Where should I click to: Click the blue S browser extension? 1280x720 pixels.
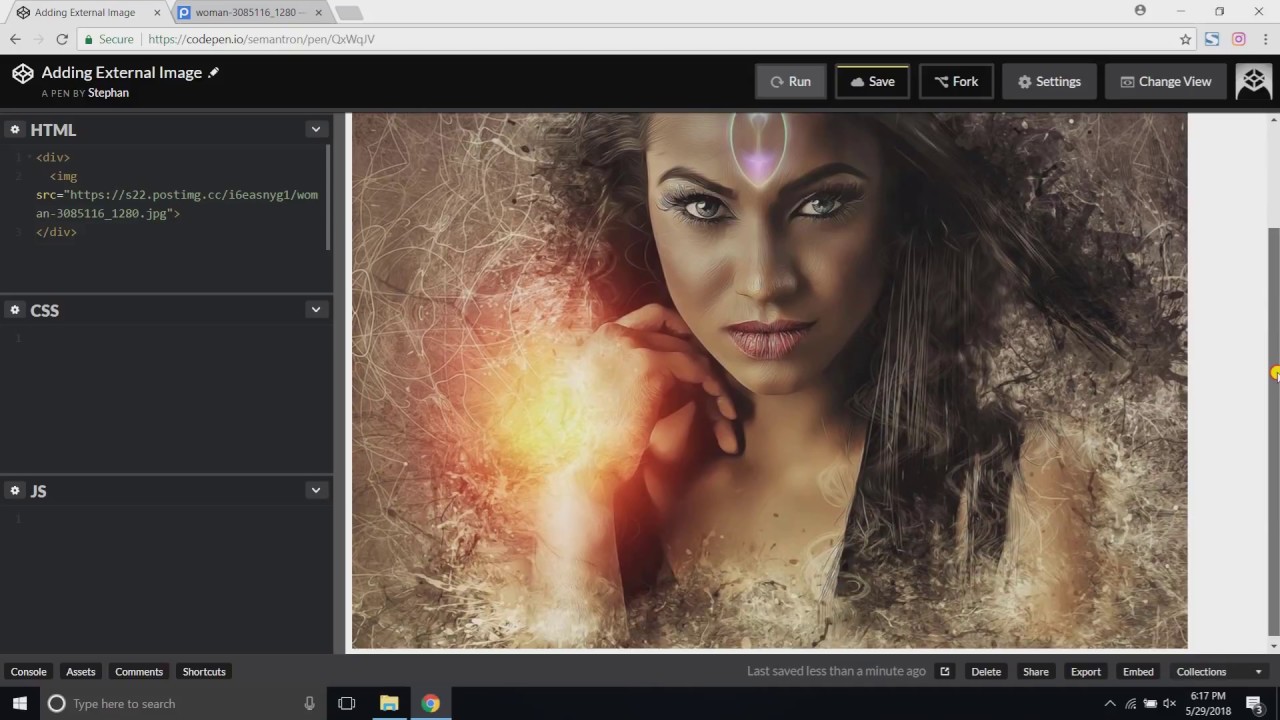coord(1212,39)
